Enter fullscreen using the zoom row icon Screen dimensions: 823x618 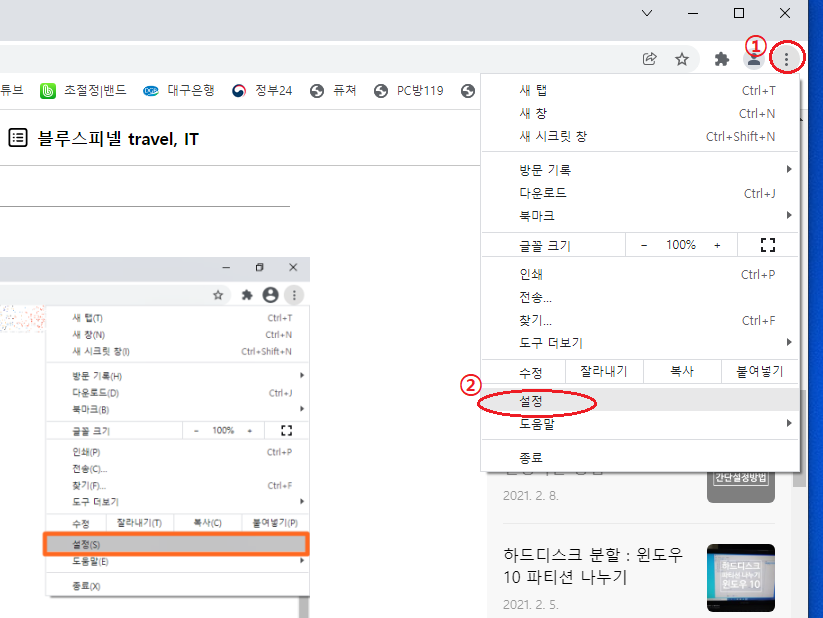point(768,245)
